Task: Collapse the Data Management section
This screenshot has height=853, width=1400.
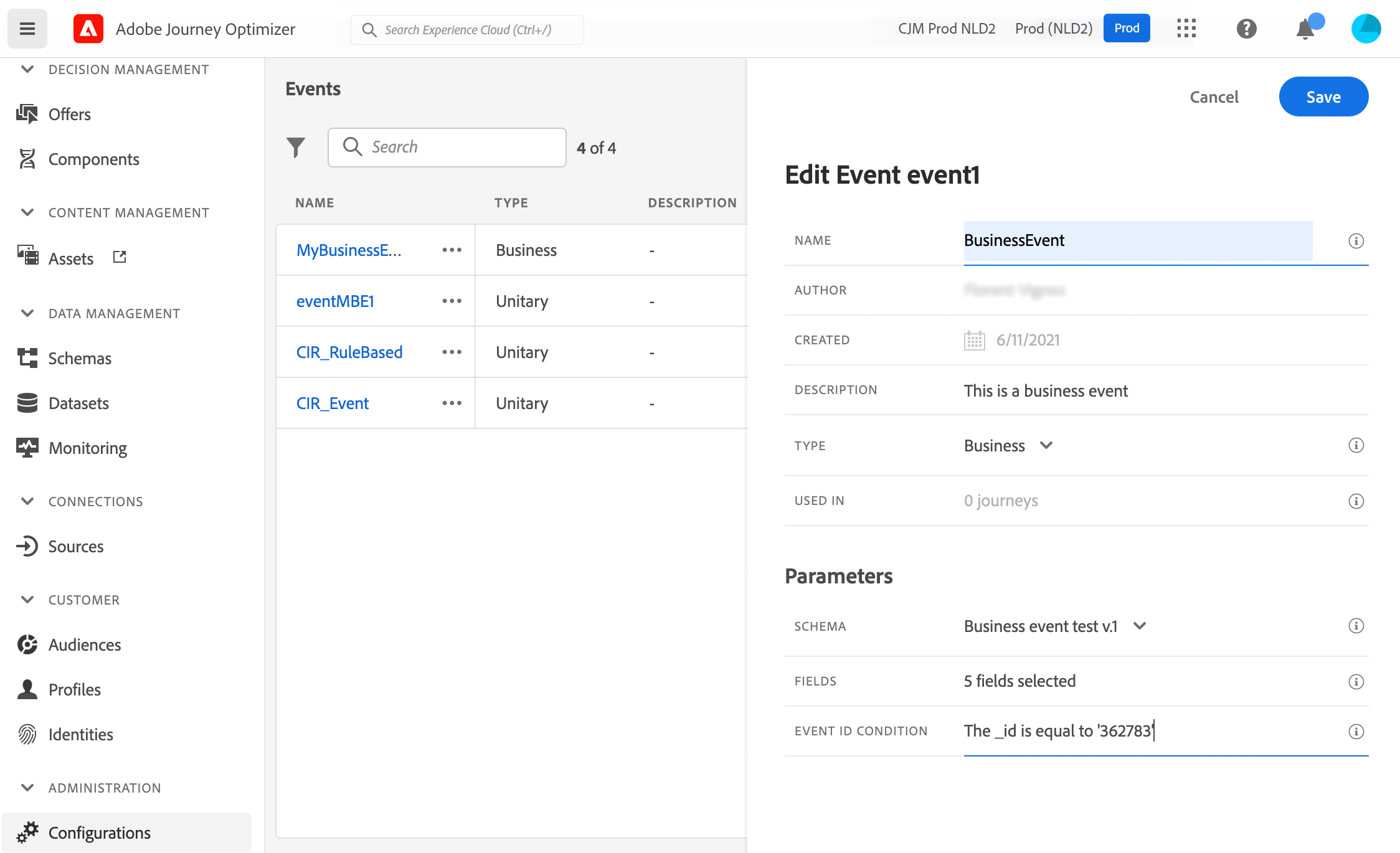Action: pyautogui.click(x=27, y=313)
